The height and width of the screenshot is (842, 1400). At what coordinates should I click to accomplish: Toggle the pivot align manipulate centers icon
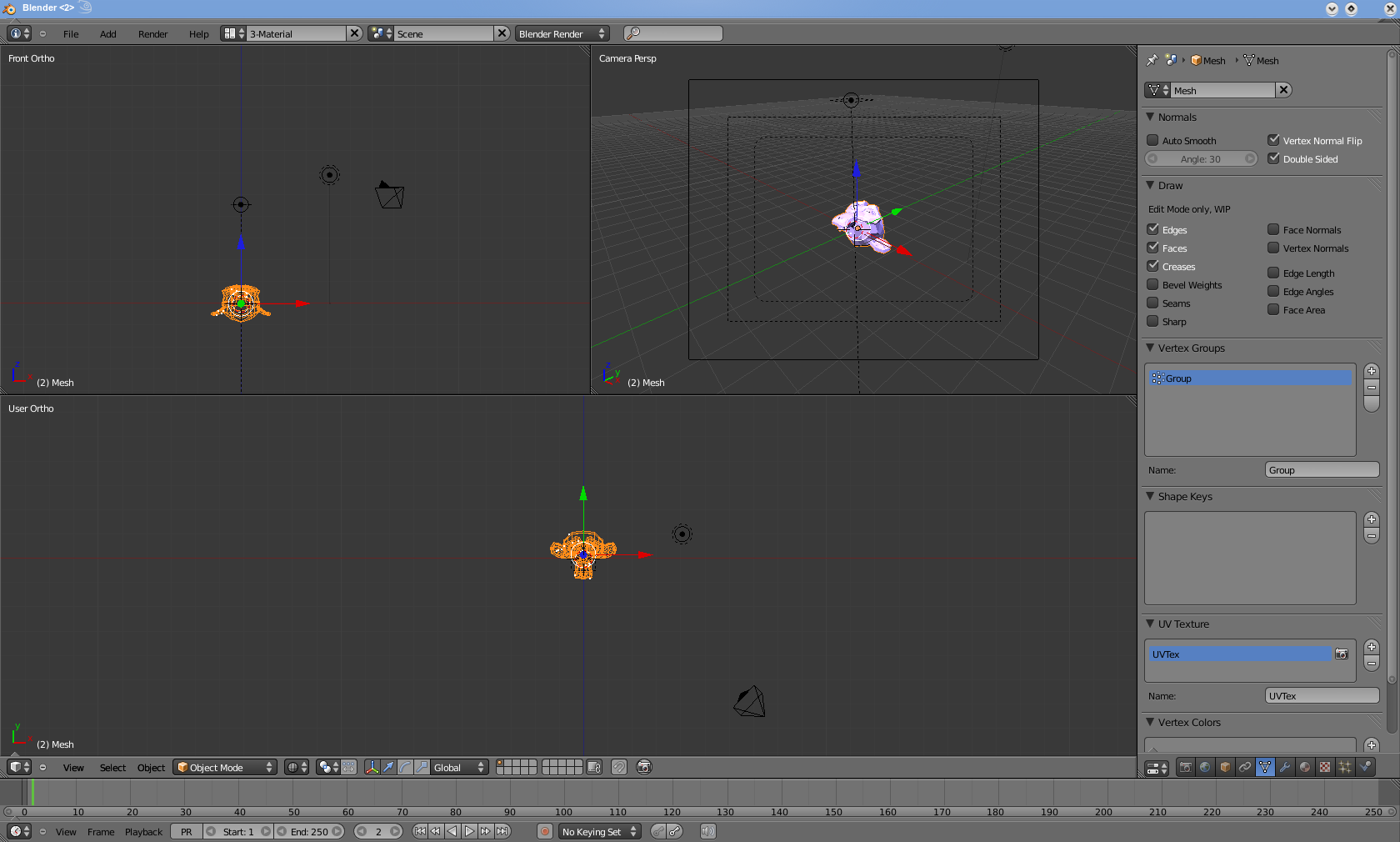[348, 767]
